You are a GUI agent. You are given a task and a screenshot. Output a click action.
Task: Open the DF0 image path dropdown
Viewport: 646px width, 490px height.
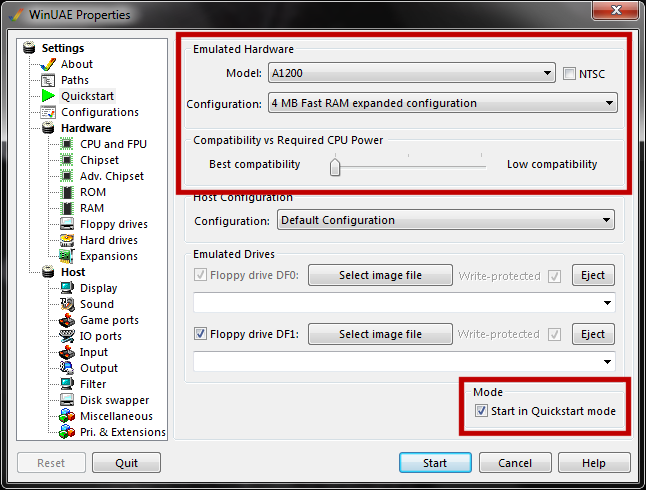tap(404, 303)
